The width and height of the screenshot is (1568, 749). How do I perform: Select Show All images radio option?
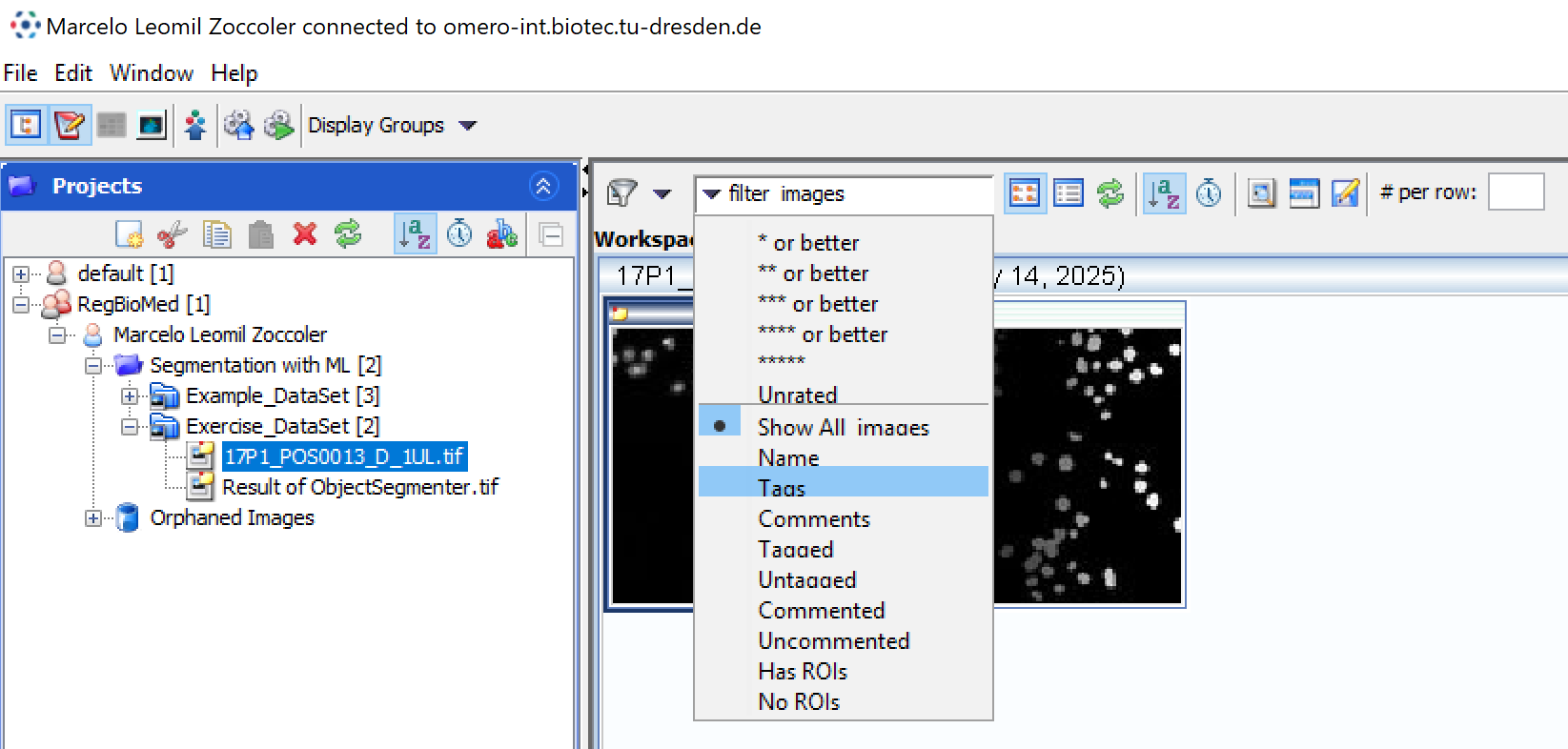click(x=844, y=427)
